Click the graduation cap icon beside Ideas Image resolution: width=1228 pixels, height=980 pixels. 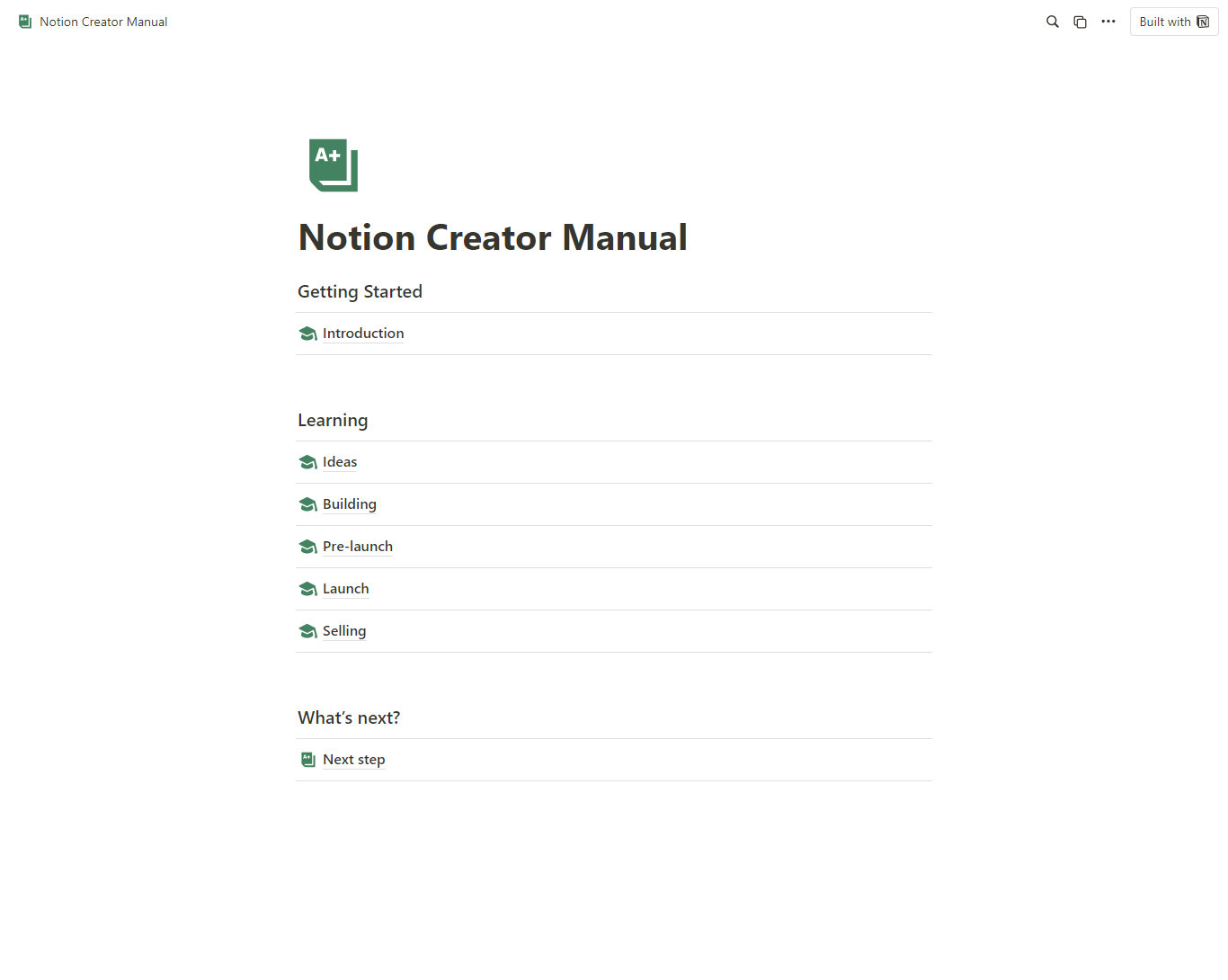click(307, 462)
